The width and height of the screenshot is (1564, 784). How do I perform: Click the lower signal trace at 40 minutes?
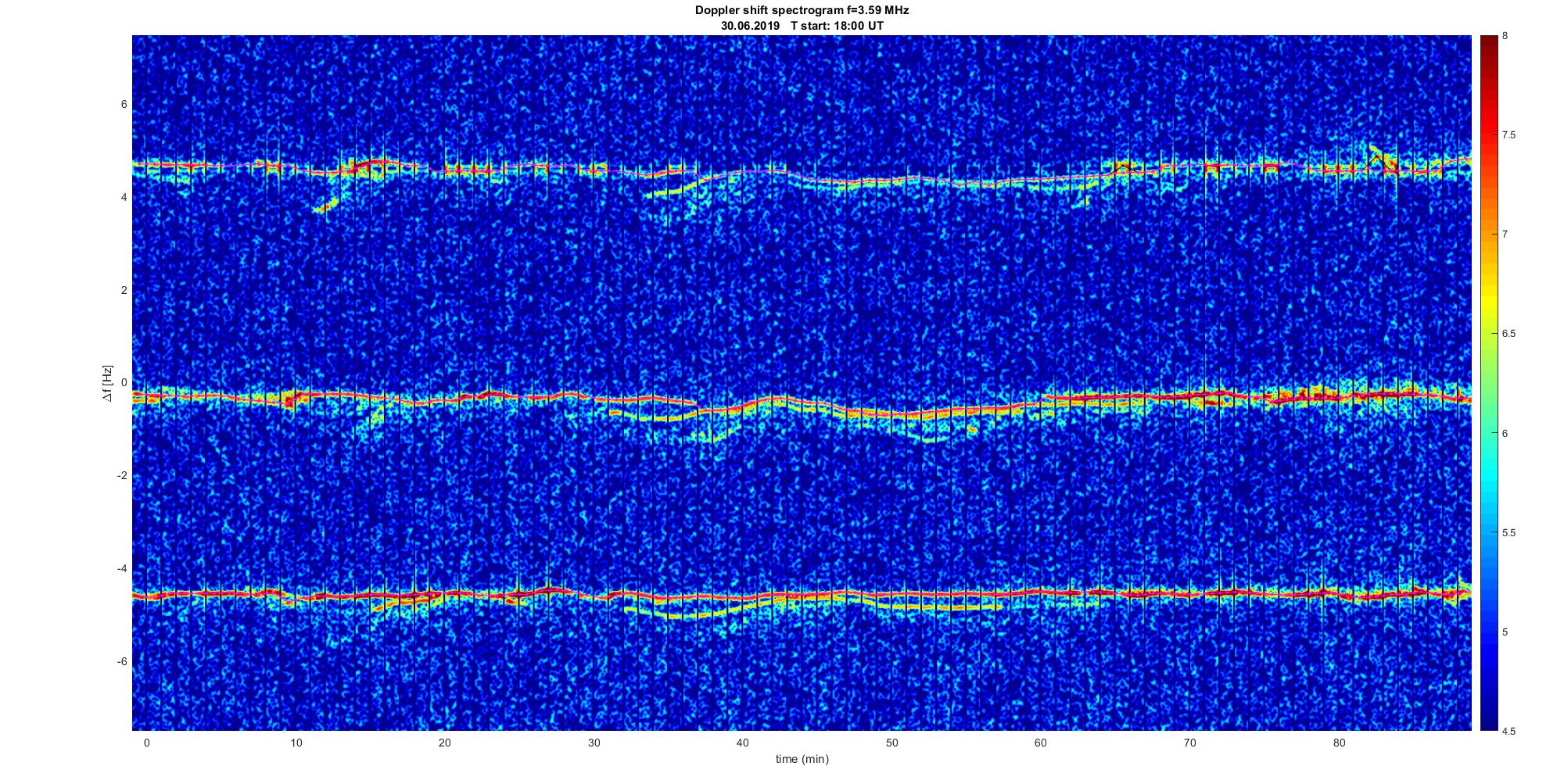coord(742,599)
